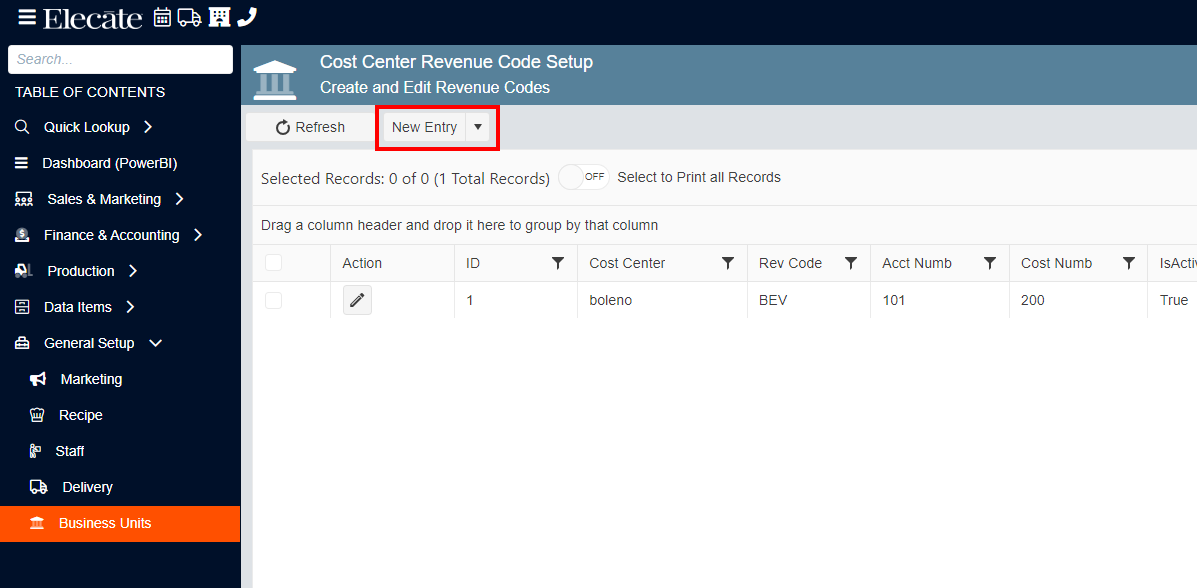
Task: Expand the Data Items chevron
Action: click(x=130, y=307)
